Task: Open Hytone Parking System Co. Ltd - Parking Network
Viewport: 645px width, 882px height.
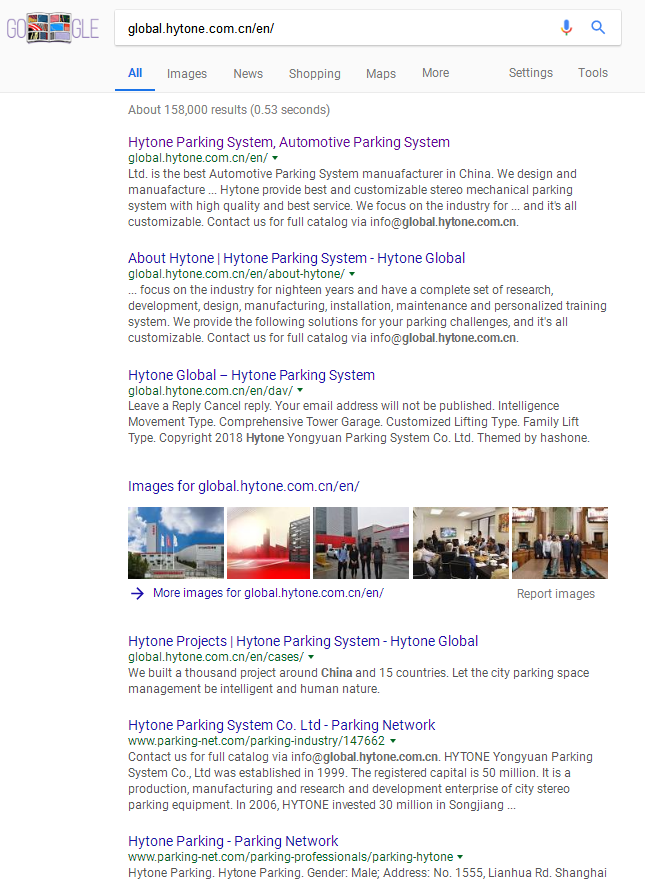Action: point(281,725)
